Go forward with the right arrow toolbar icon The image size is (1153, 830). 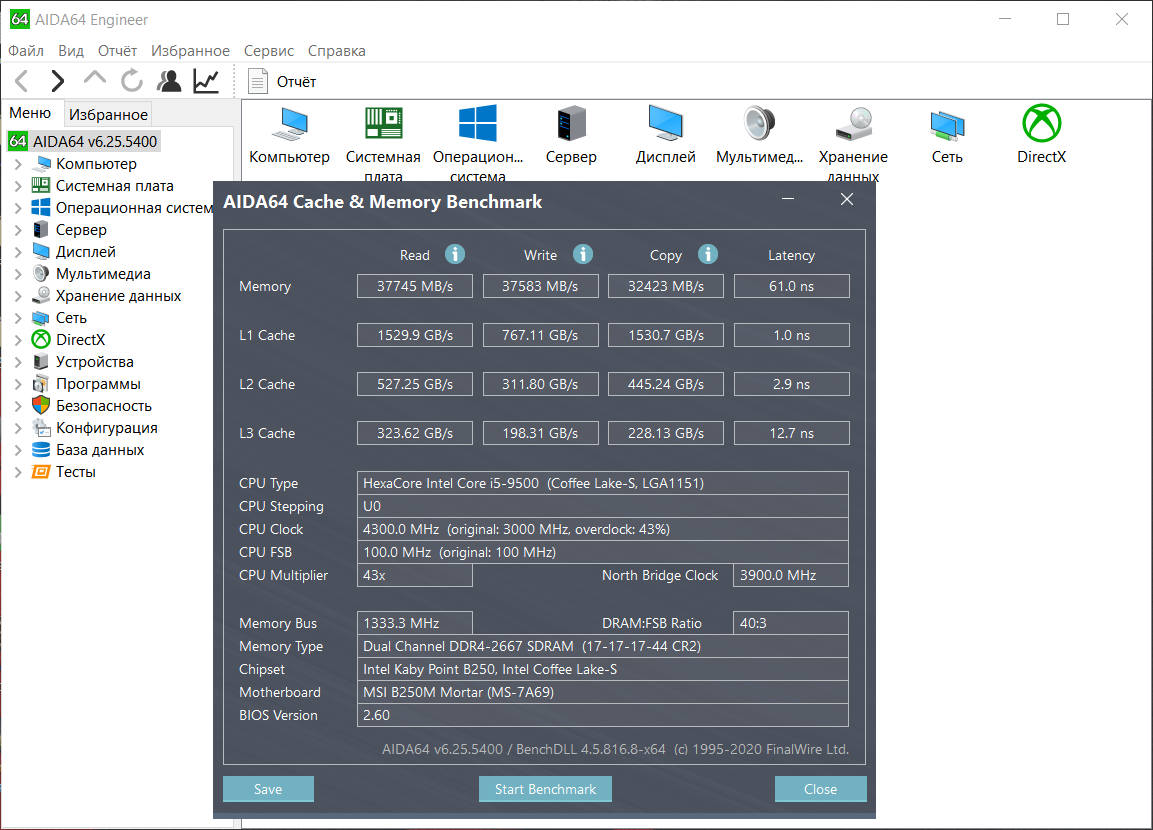pyautogui.click(x=58, y=81)
